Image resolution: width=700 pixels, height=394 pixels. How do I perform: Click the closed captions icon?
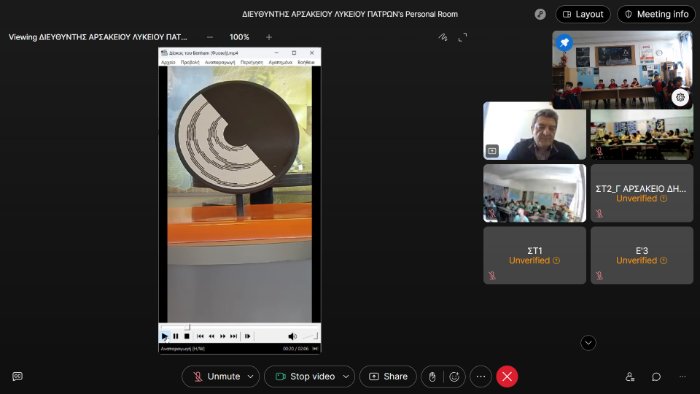(x=17, y=376)
